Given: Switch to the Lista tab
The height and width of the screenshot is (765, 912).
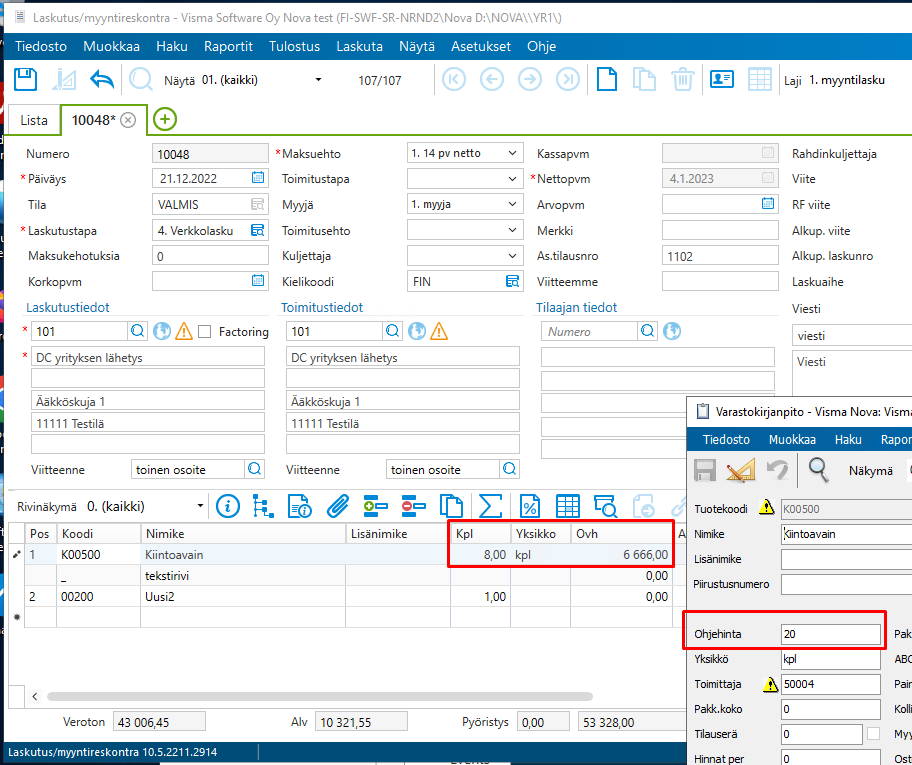Looking at the screenshot, I should coord(34,120).
